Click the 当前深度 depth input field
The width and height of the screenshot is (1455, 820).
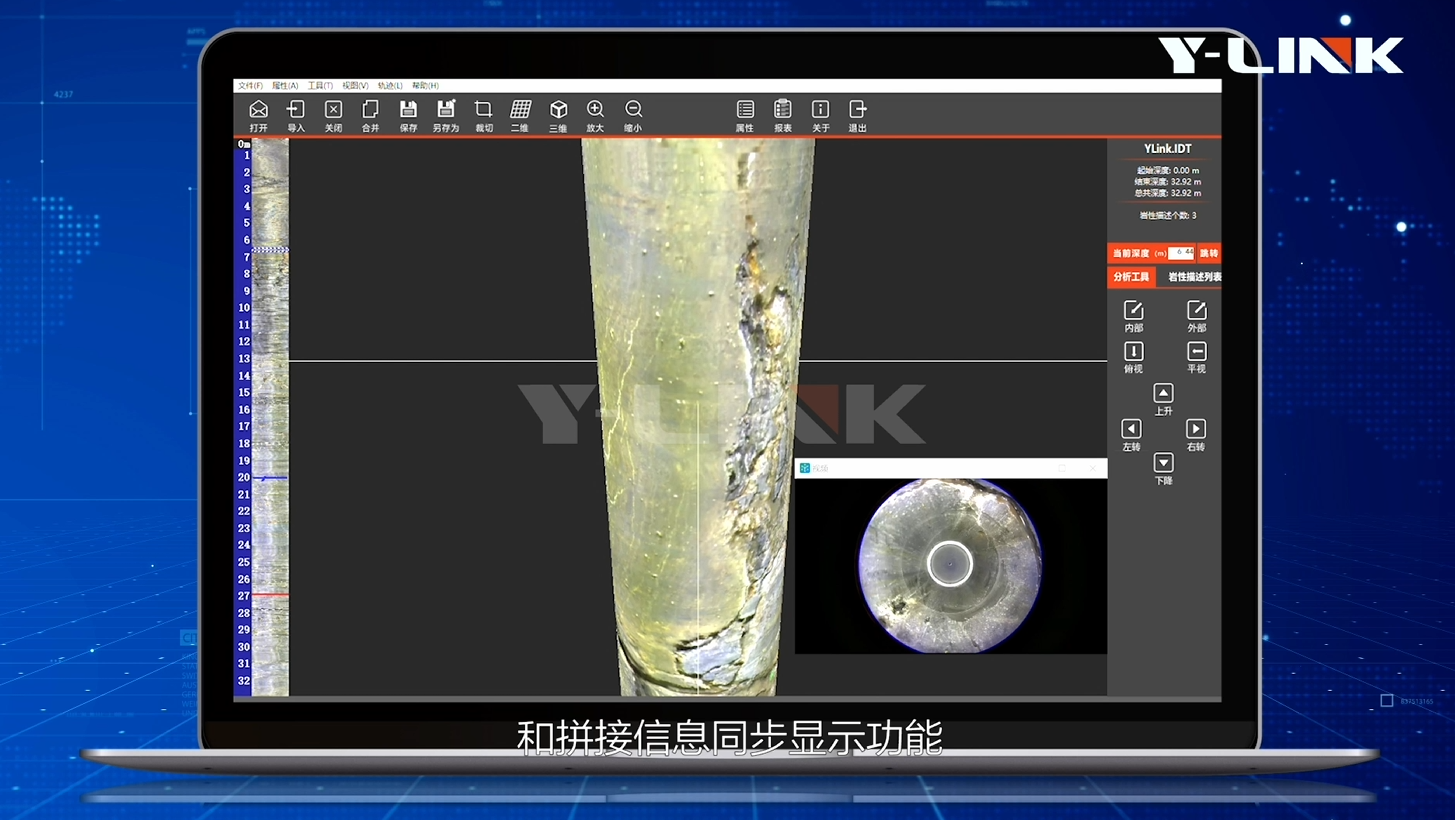[x=1181, y=253]
